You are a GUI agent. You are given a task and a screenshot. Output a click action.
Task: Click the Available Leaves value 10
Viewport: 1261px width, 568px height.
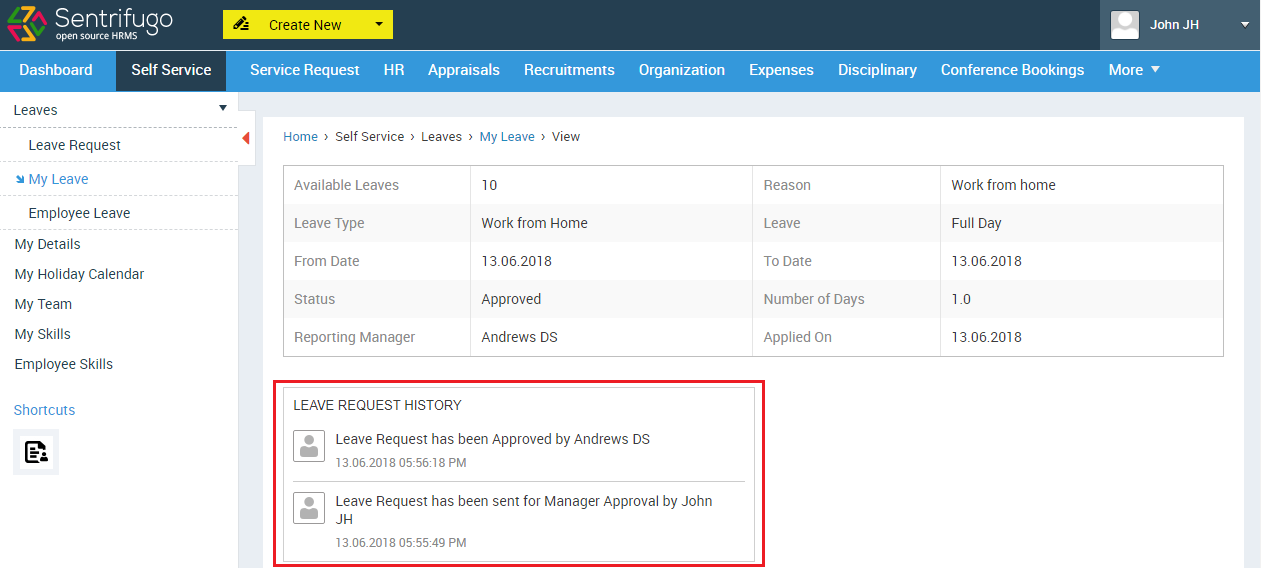(x=489, y=185)
